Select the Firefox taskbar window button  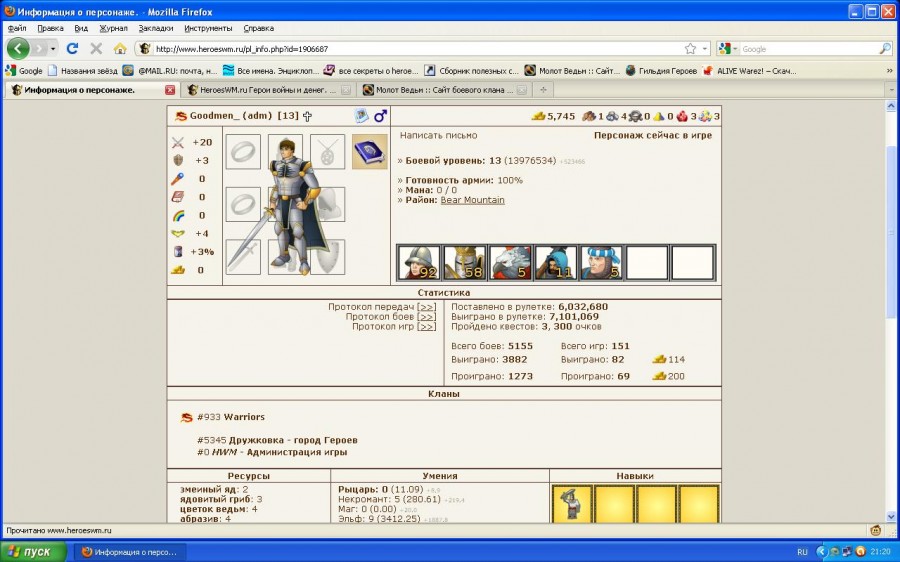tap(130, 552)
